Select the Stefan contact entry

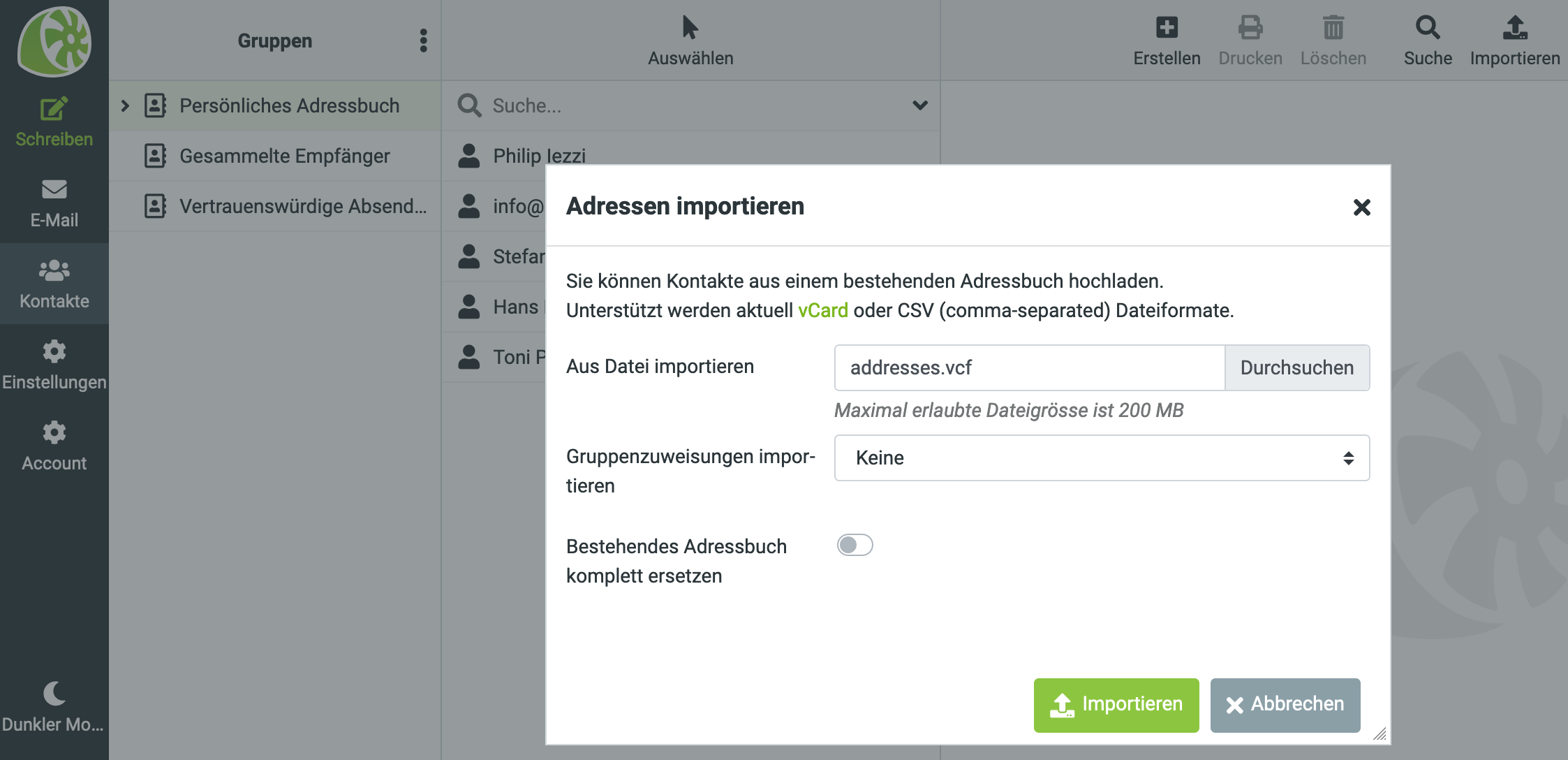tap(494, 256)
